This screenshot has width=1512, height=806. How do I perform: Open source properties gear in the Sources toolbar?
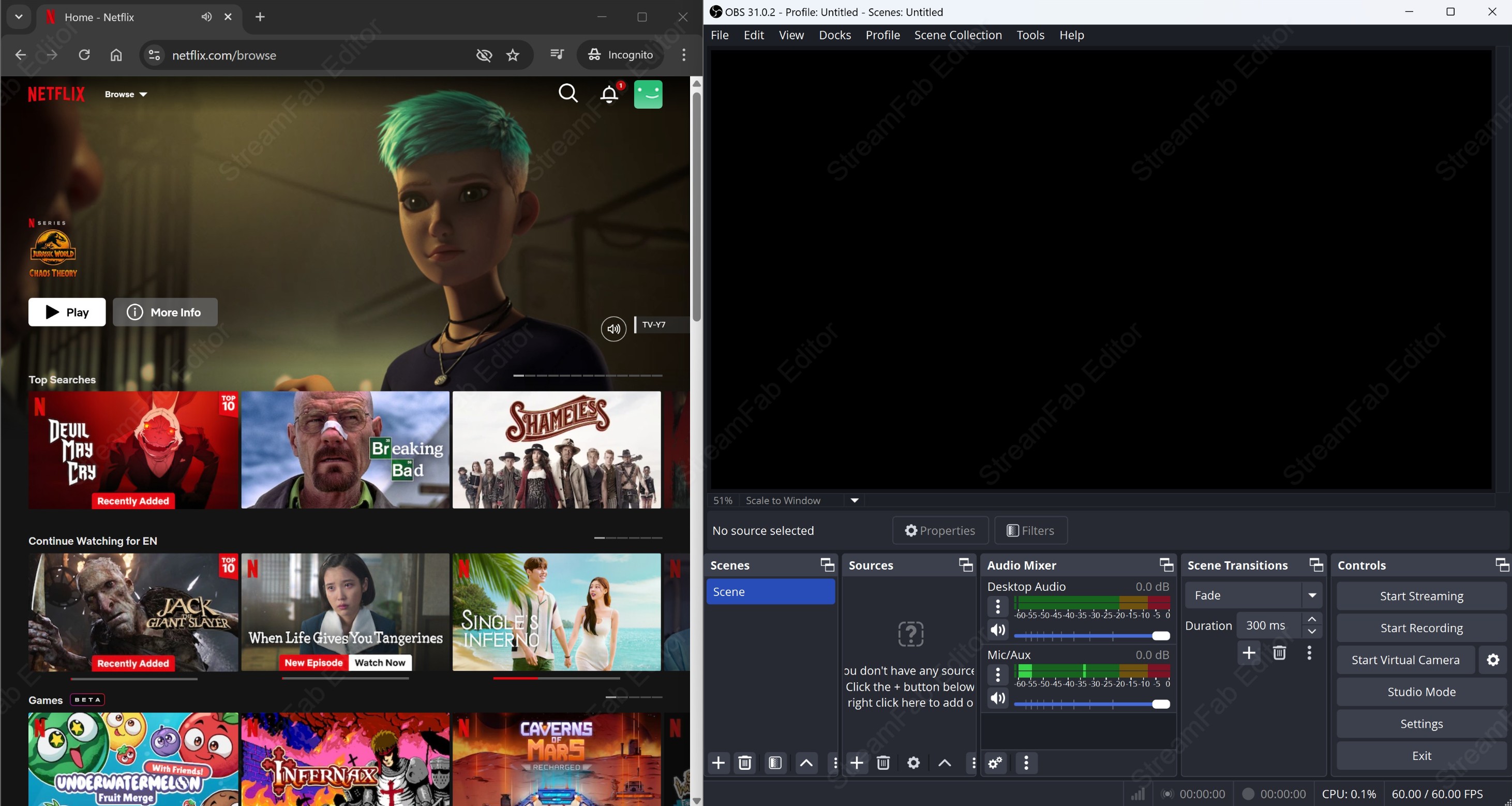pos(914,763)
